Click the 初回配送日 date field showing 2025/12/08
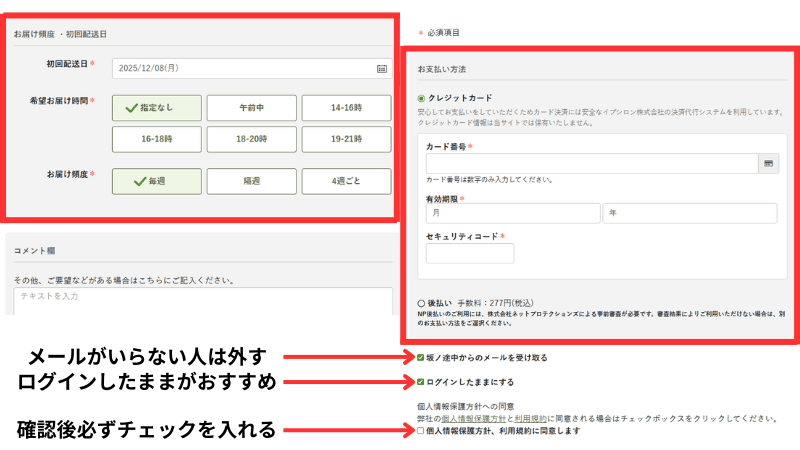Image resolution: width=800 pixels, height=450 pixels. pyautogui.click(x=252, y=68)
